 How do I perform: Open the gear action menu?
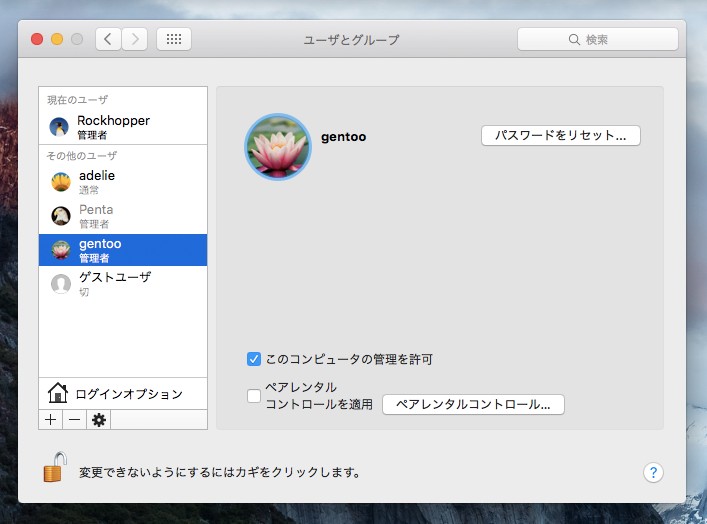pyautogui.click(x=99, y=420)
